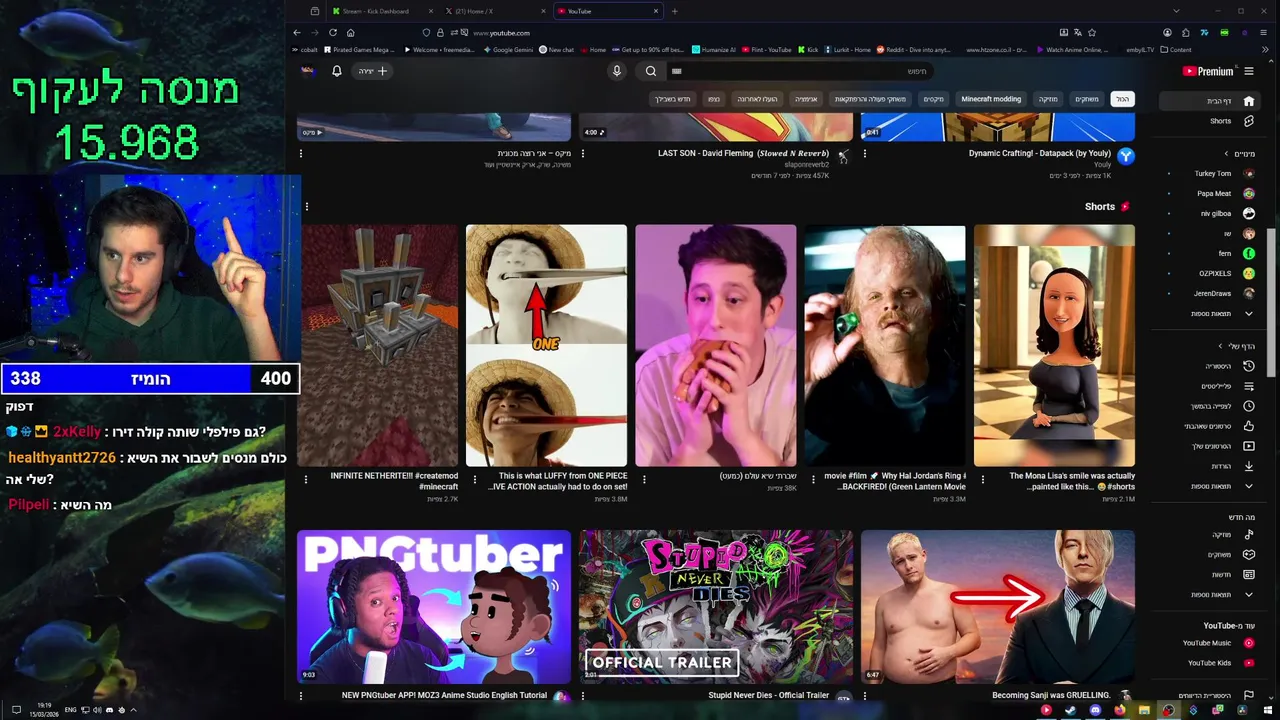
Task: Go back with the browser back arrow
Action: coord(297,32)
